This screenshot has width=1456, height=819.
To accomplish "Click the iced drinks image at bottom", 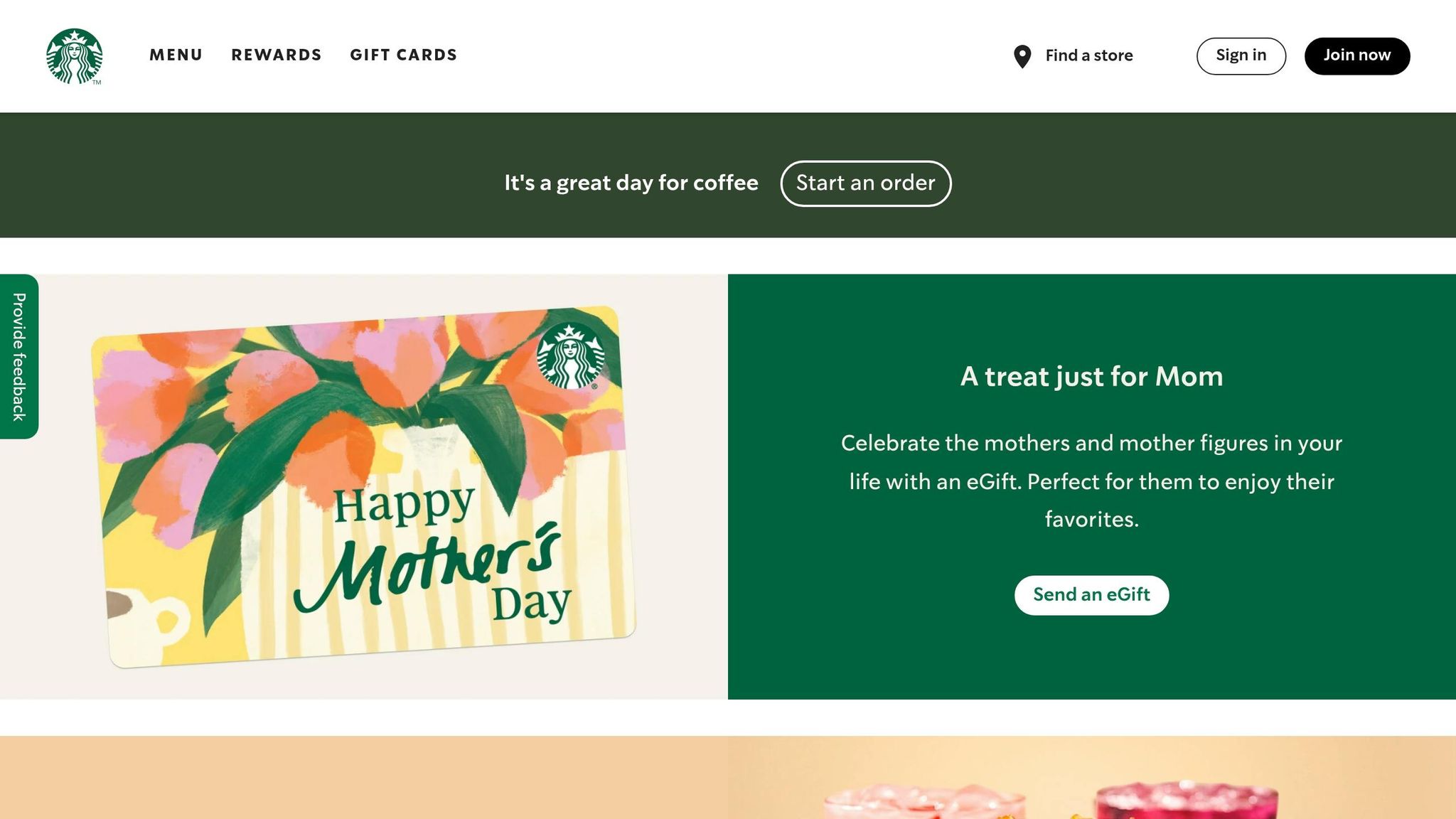I will [x=1092, y=778].
